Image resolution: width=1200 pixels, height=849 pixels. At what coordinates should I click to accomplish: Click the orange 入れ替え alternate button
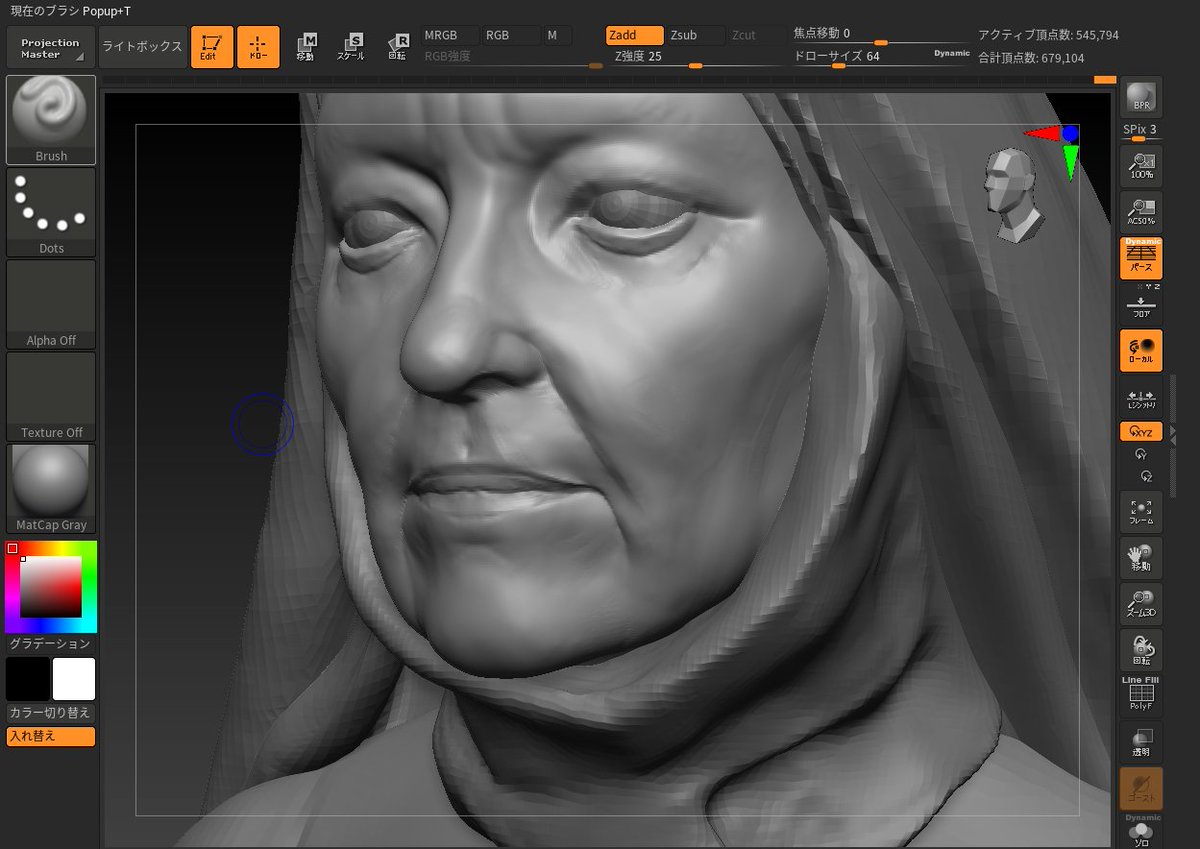51,737
